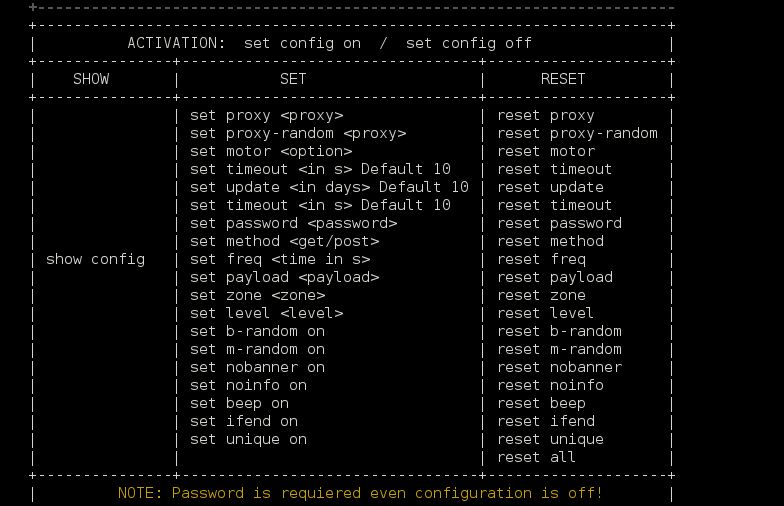The image size is (784, 506).
Task: Select 'set update <in days>' line
Action: point(328,187)
